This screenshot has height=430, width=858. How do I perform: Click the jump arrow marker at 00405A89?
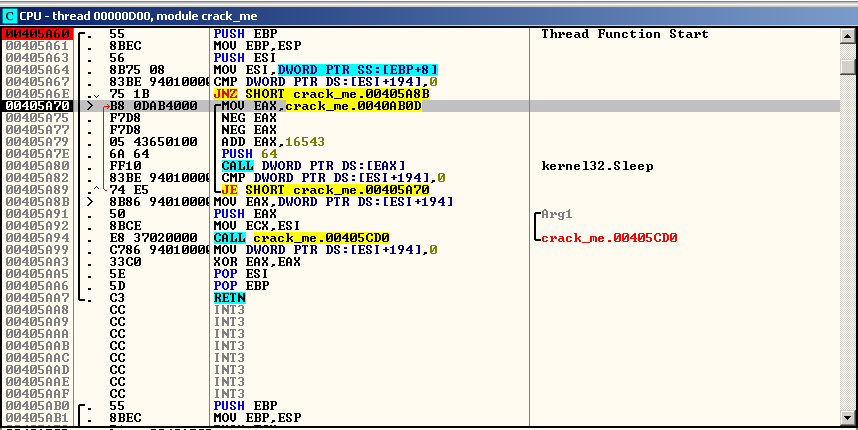pos(94,189)
